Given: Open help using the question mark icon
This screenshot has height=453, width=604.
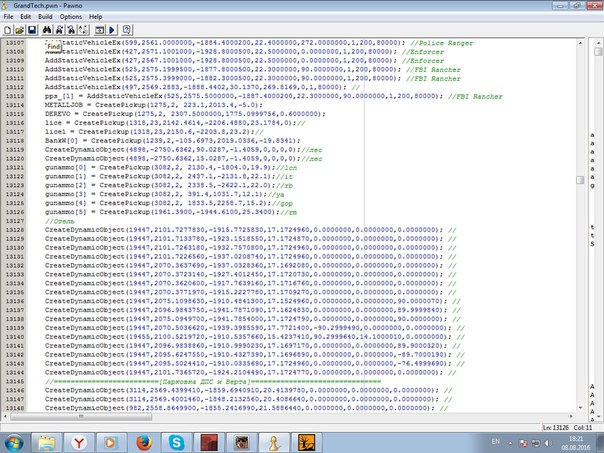Looking at the screenshot, I should [x=127, y=30].
